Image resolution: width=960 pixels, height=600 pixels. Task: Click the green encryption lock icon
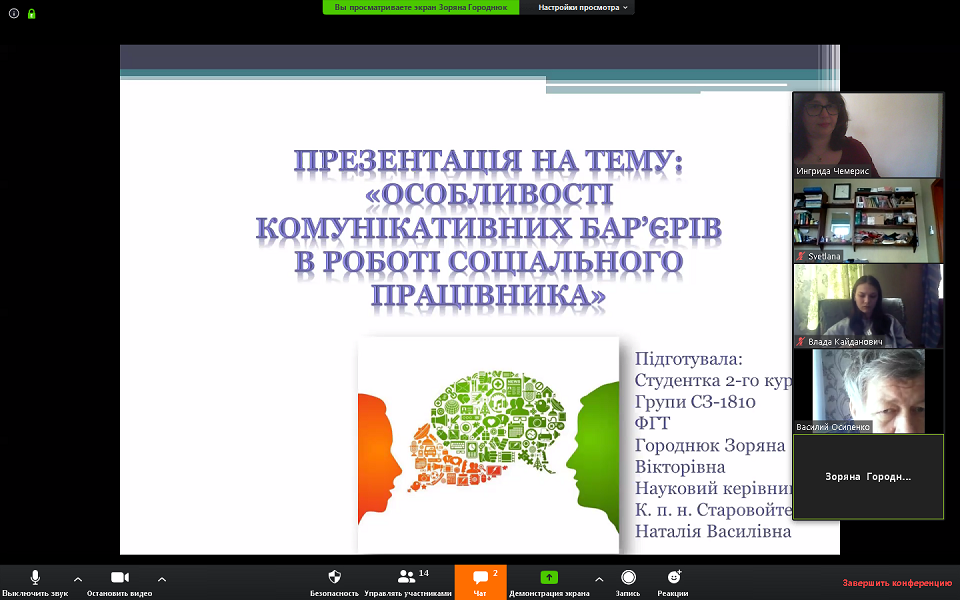tap(31, 13)
